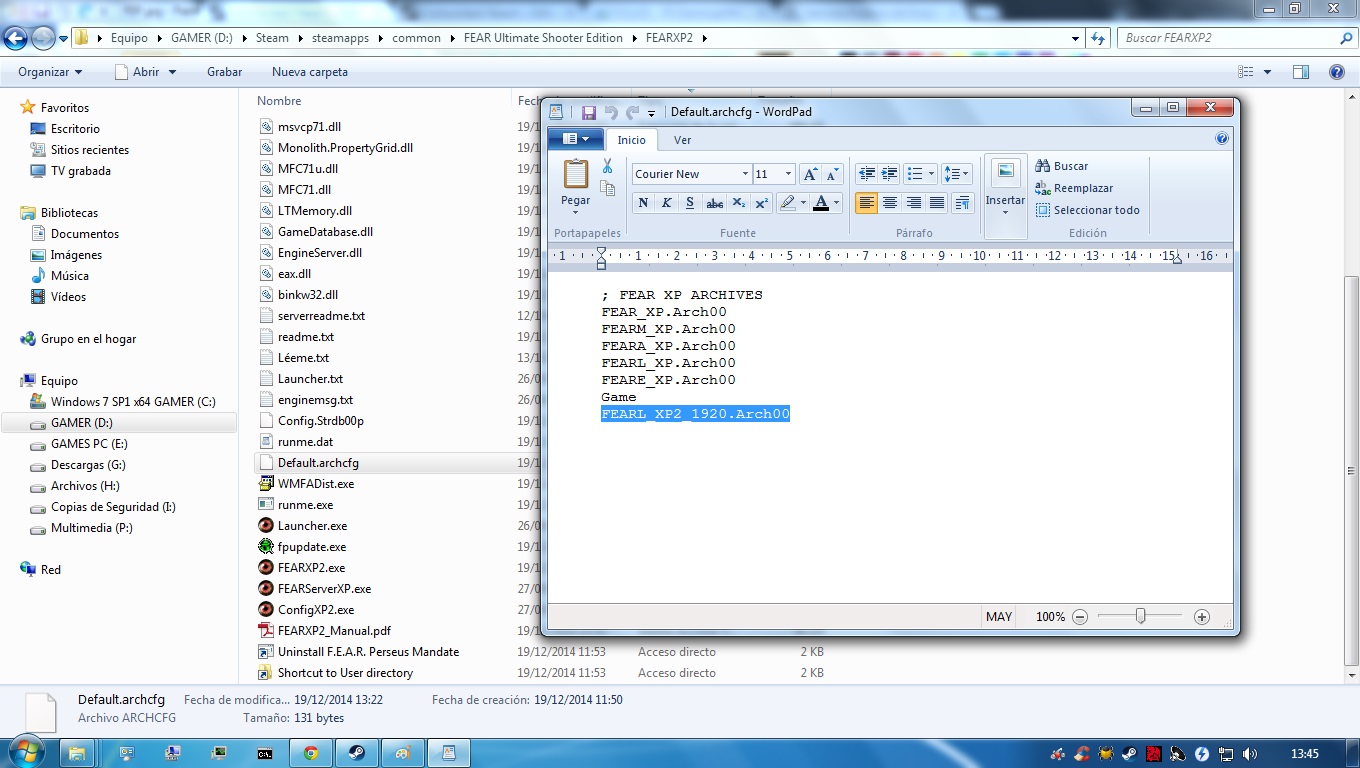Open the change view options dropdown arrow in Explorer

click(x=1268, y=72)
